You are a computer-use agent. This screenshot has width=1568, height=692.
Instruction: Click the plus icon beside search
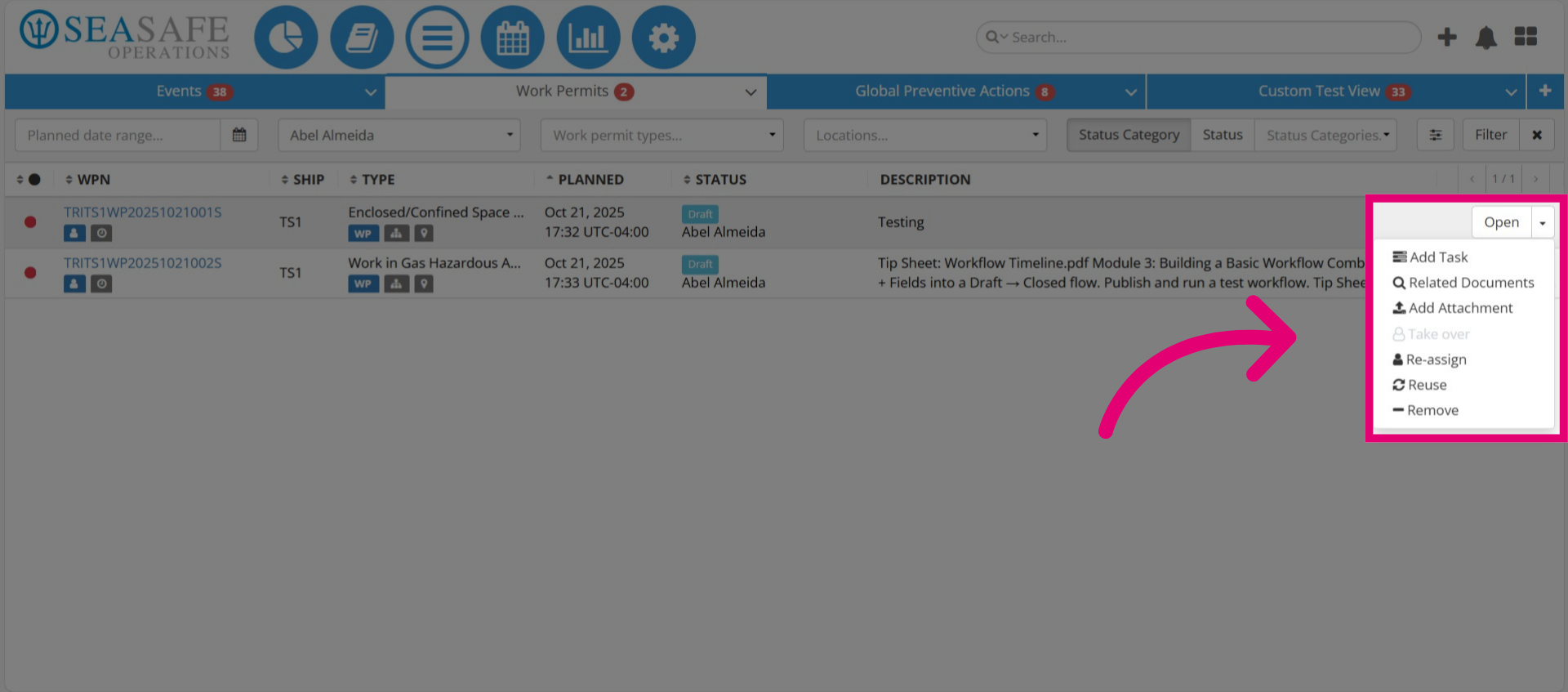tap(1447, 37)
